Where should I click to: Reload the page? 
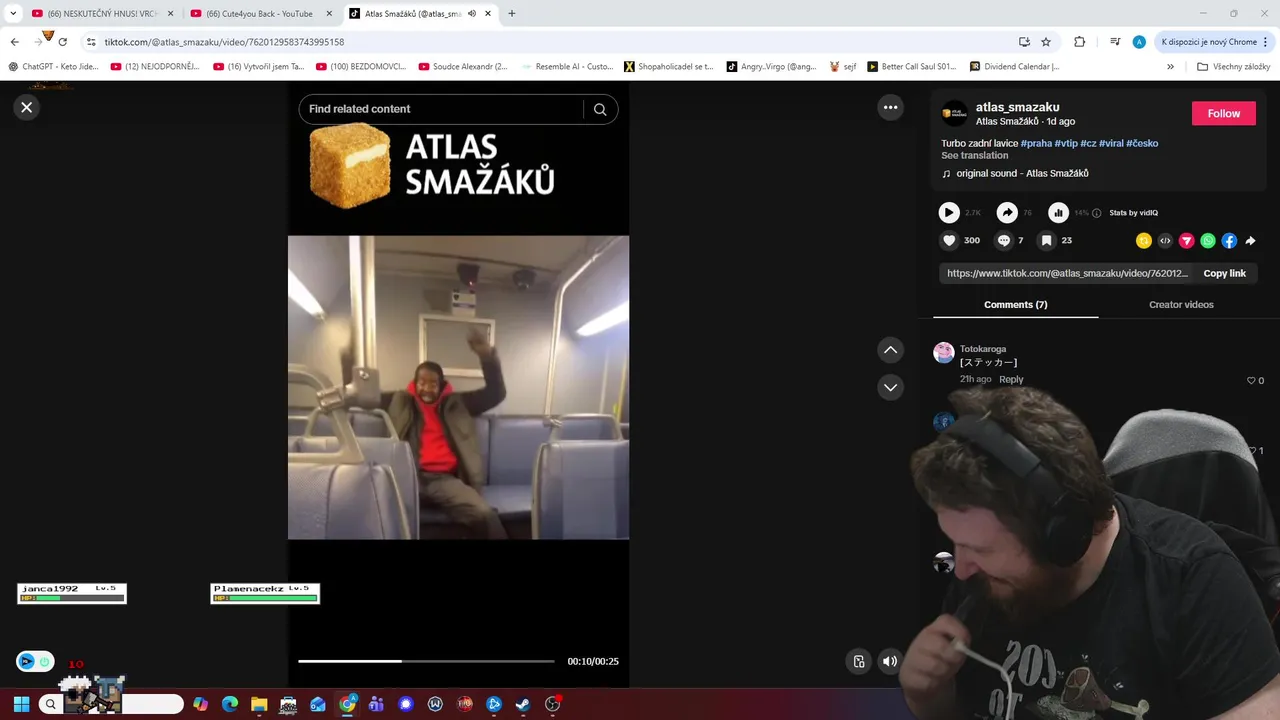click(x=63, y=42)
